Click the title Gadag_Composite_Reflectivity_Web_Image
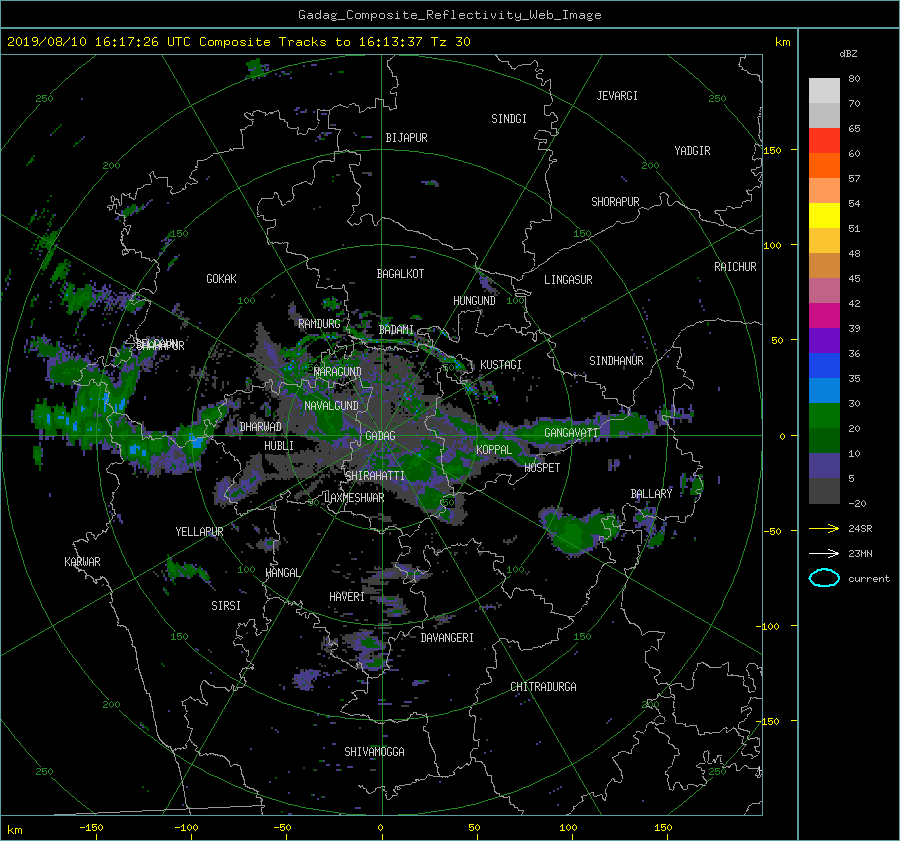This screenshot has width=900, height=841. click(449, 15)
